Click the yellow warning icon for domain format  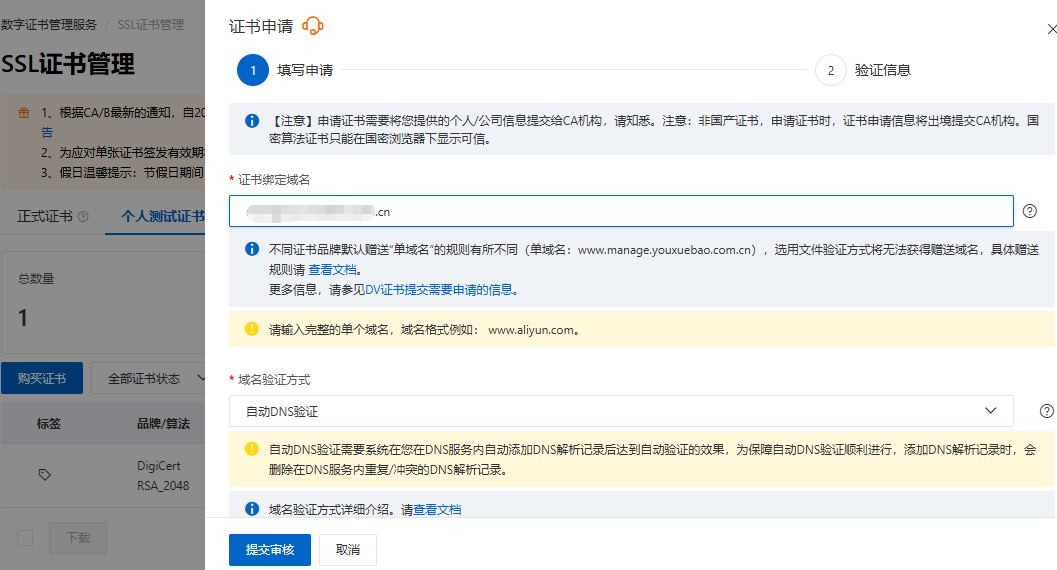(252, 328)
